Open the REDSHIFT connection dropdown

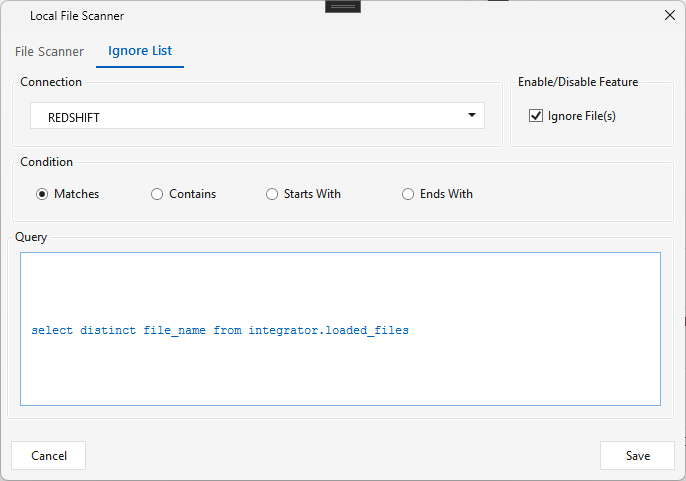coord(257,116)
